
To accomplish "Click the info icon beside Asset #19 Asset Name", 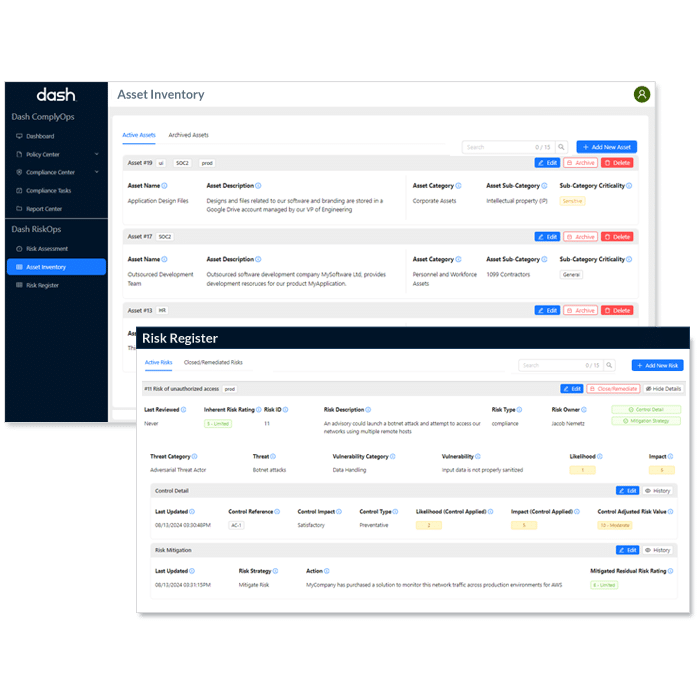I will click(164, 186).
